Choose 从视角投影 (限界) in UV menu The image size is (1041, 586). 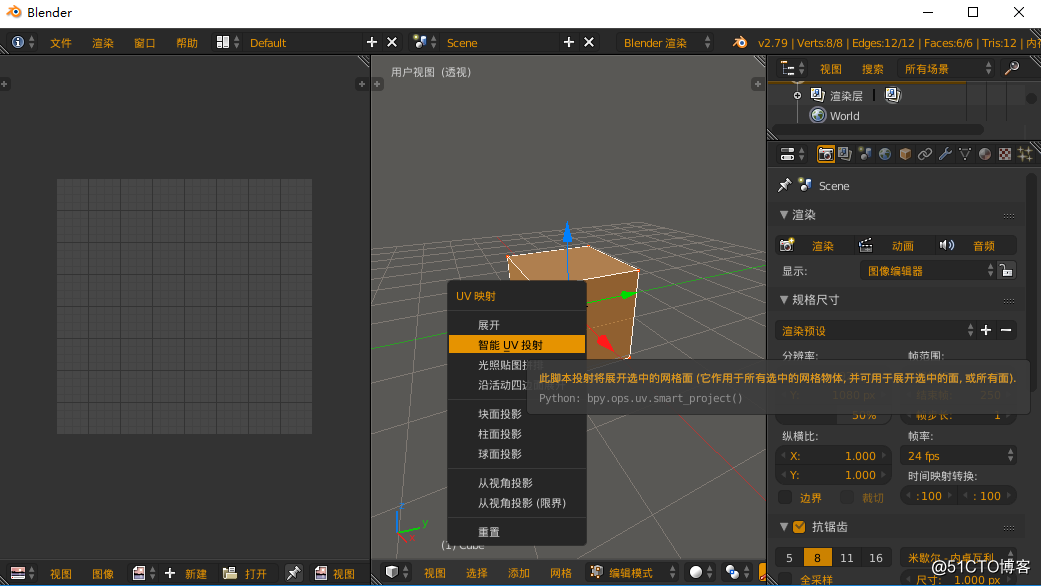click(x=517, y=503)
